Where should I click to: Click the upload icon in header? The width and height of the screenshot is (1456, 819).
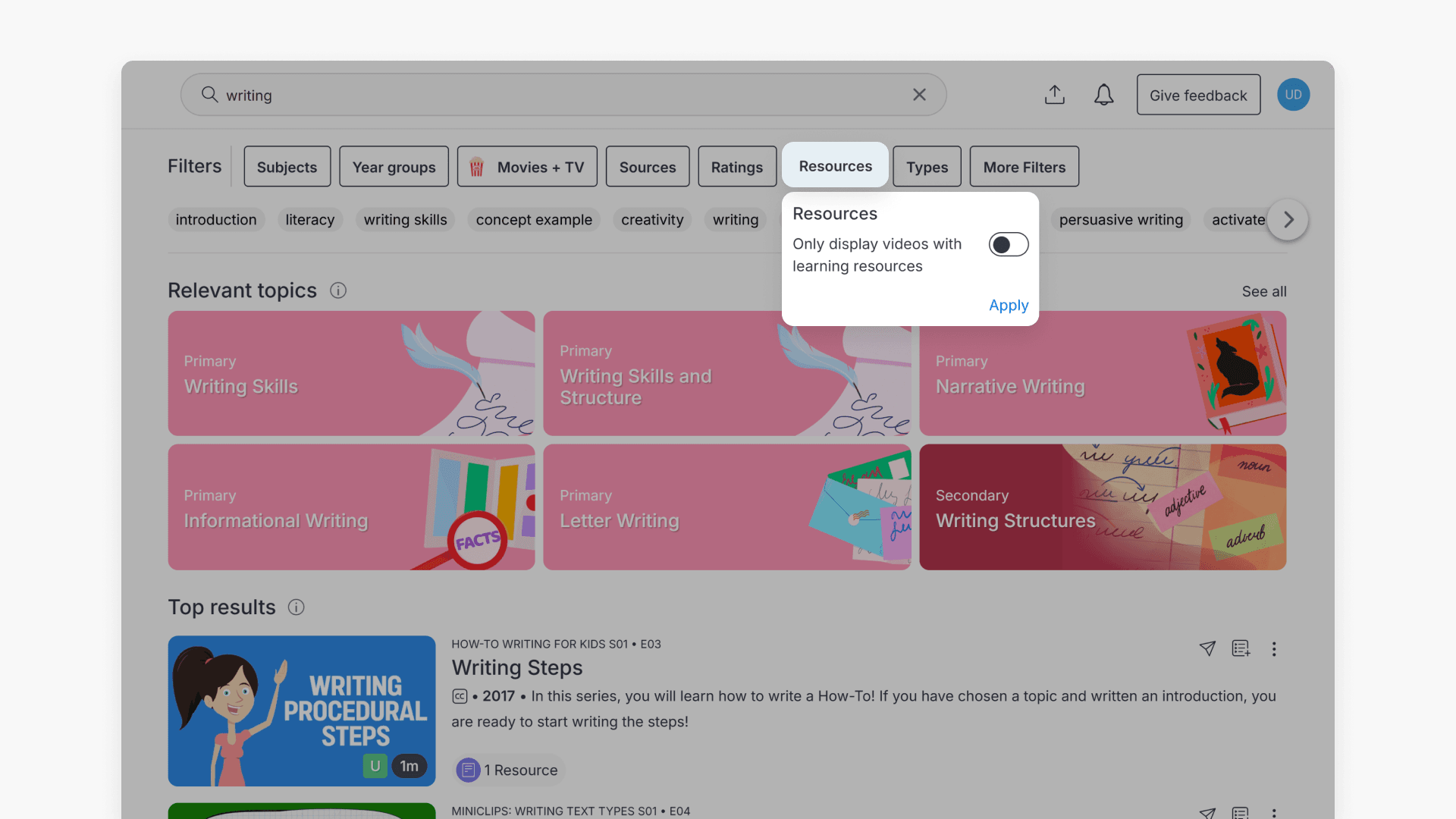[x=1054, y=95]
